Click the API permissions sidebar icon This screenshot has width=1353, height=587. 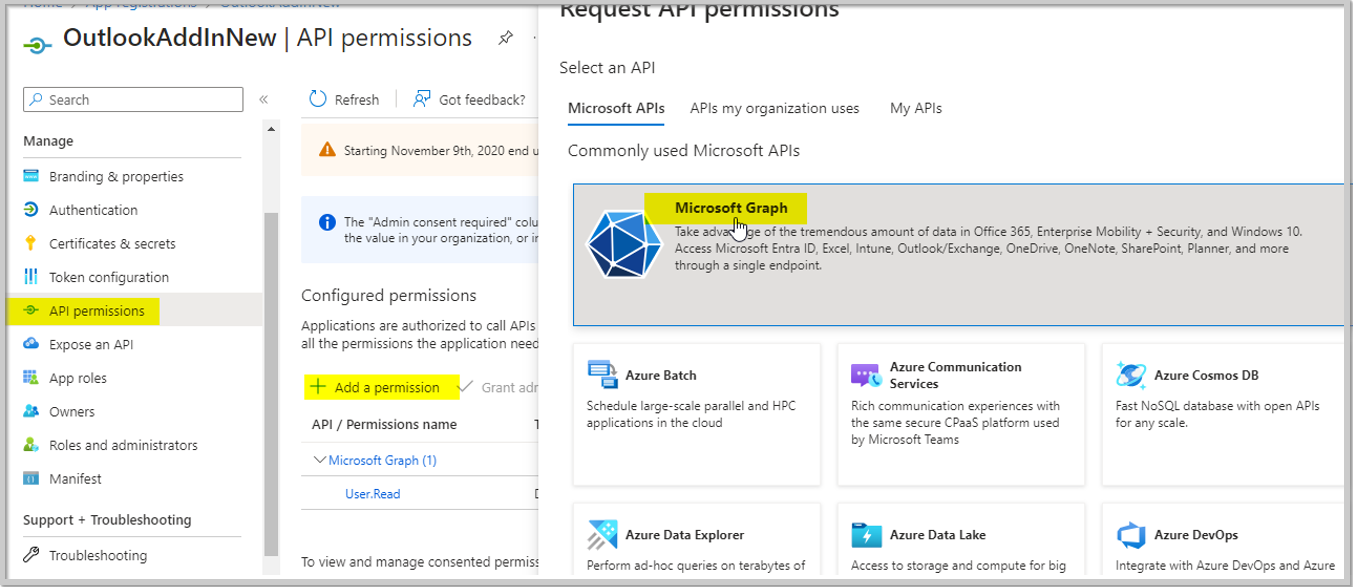tap(31, 311)
